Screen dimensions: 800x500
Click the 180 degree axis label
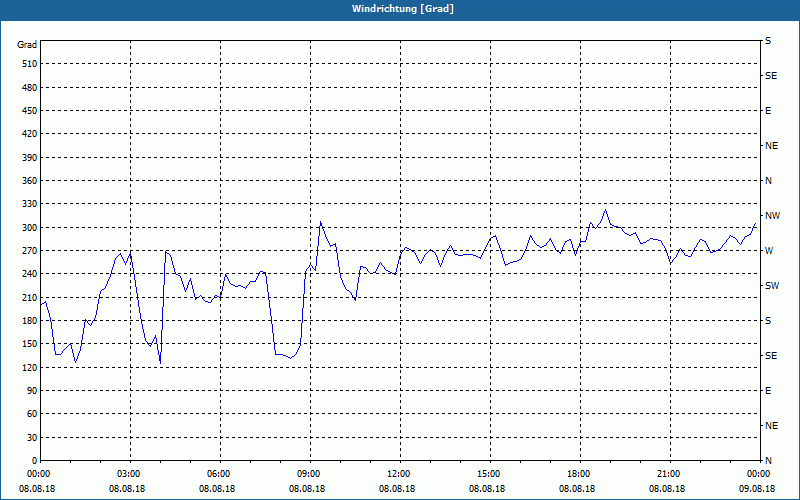click(x=30, y=320)
